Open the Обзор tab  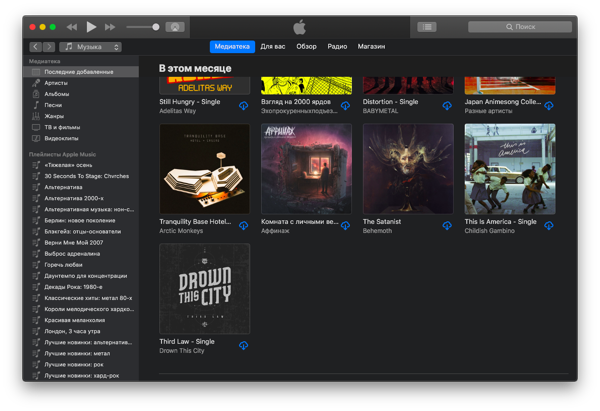tap(307, 46)
